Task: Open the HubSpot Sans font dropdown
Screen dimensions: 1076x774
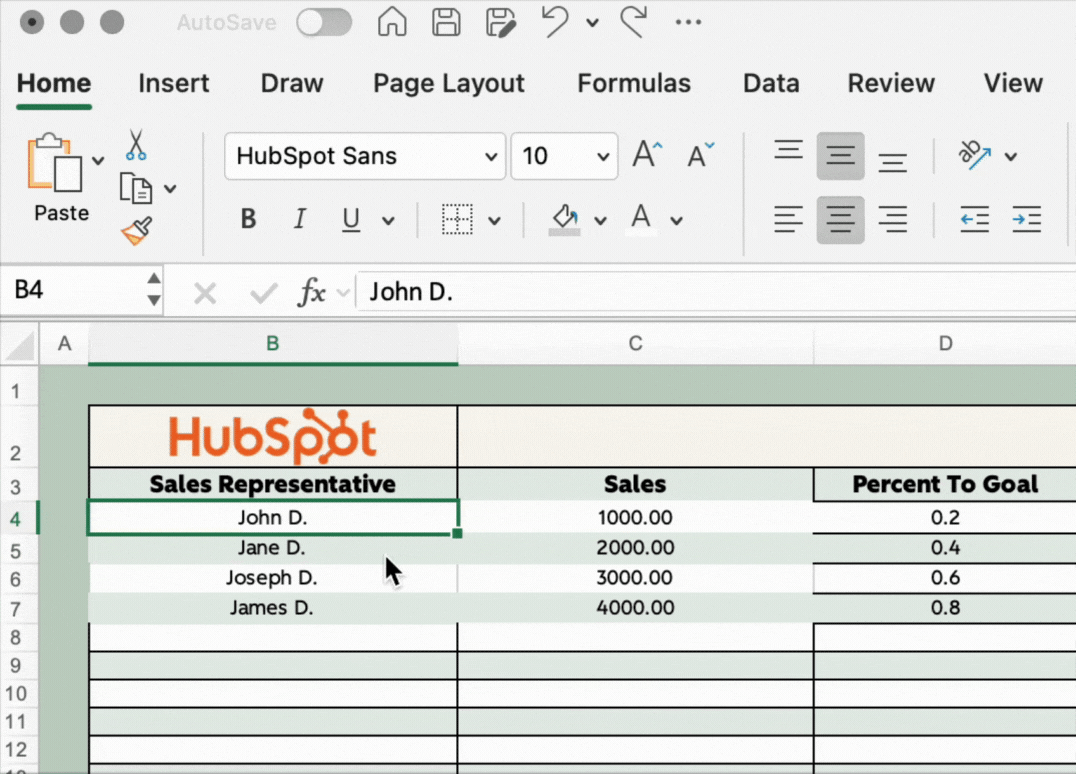Action: click(490, 156)
